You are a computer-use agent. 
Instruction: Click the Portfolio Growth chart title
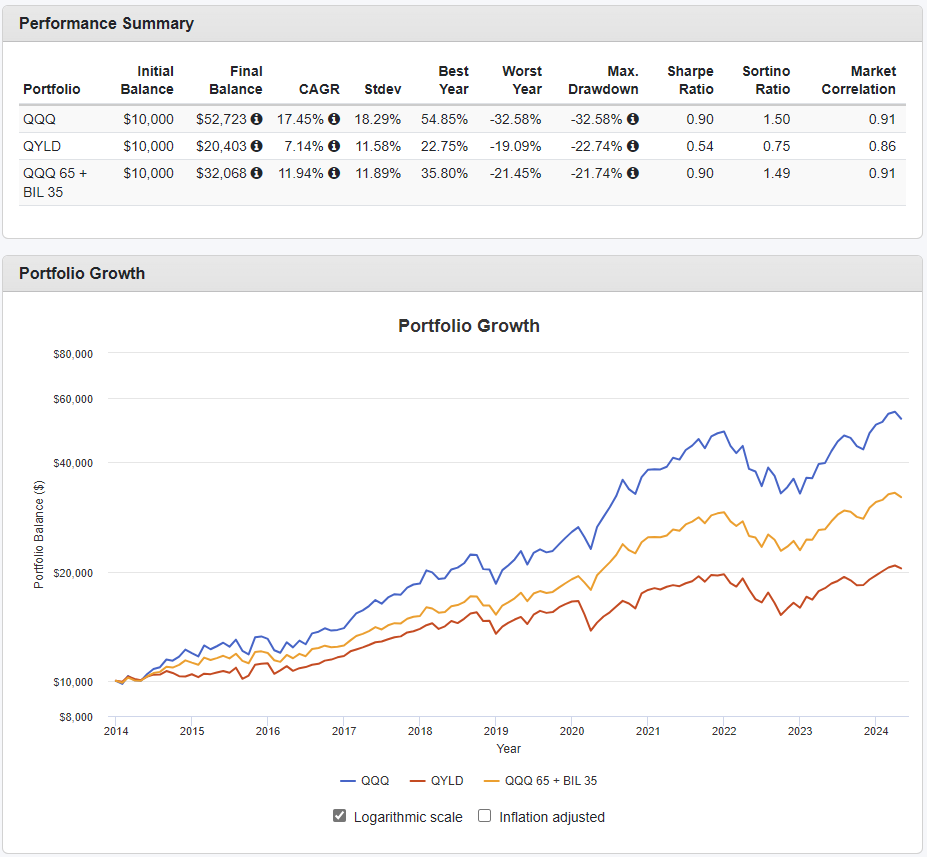tap(469, 326)
